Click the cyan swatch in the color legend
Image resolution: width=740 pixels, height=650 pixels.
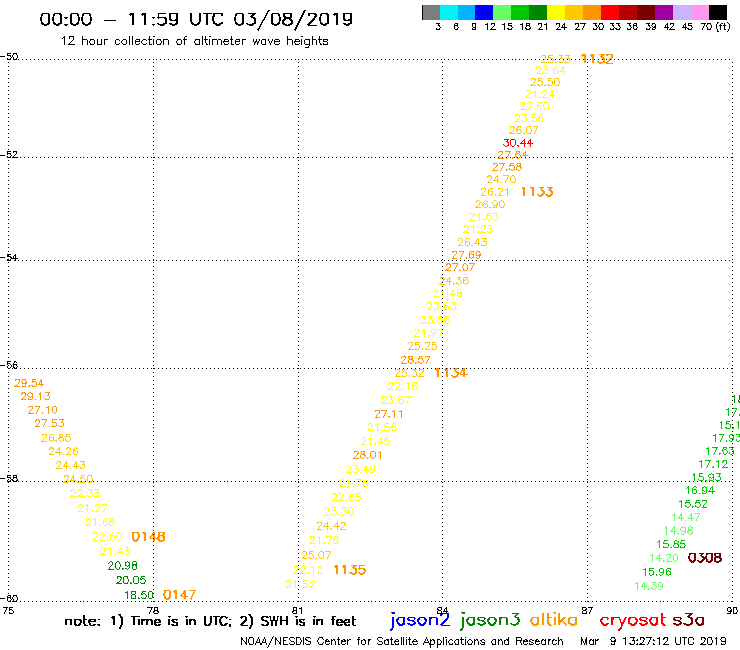(x=449, y=12)
